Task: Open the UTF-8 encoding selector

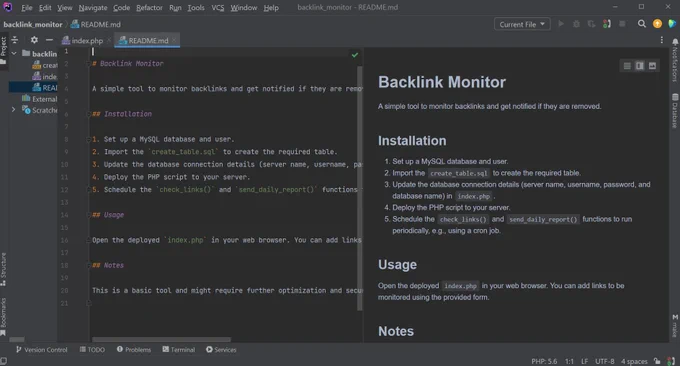Action: pyautogui.click(x=605, y=361)
